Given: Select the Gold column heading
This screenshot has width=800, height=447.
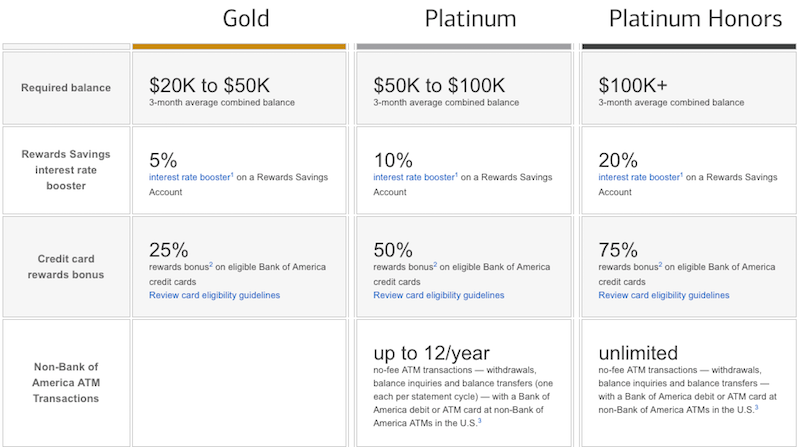Looking at the screenshot, I should pyautogui.click(x=246, y=19).
